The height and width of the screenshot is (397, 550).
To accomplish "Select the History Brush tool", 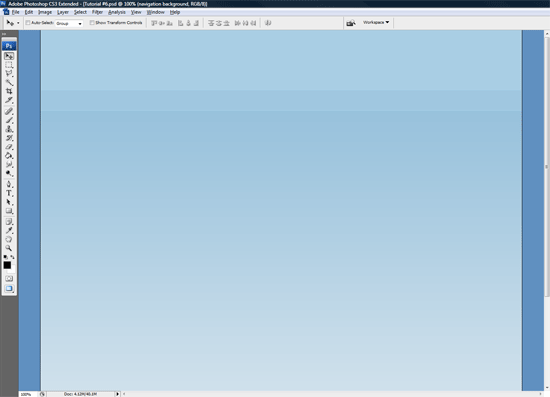I will tap(9, 138).
